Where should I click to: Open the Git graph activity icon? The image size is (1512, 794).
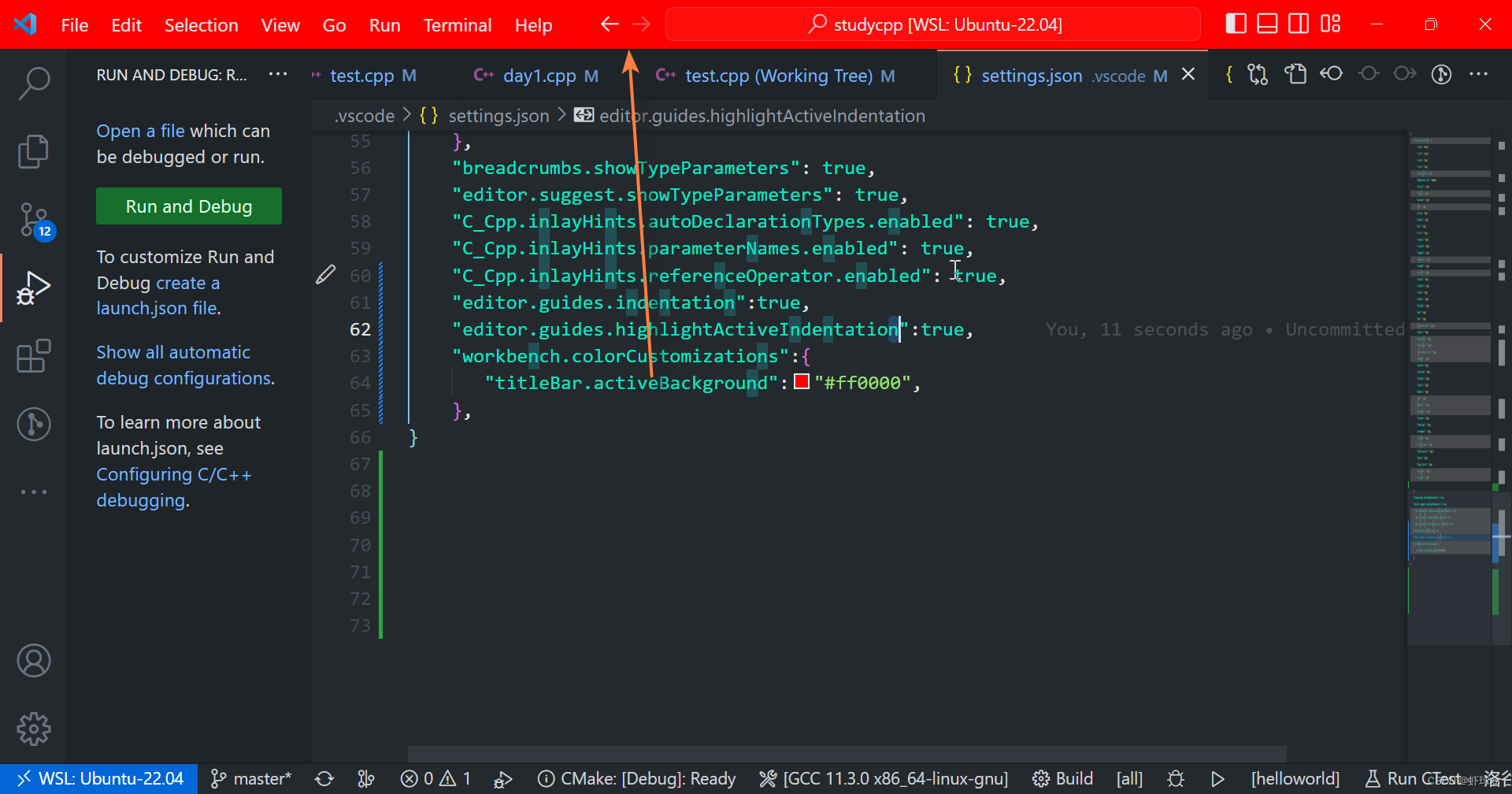(34, 424)
